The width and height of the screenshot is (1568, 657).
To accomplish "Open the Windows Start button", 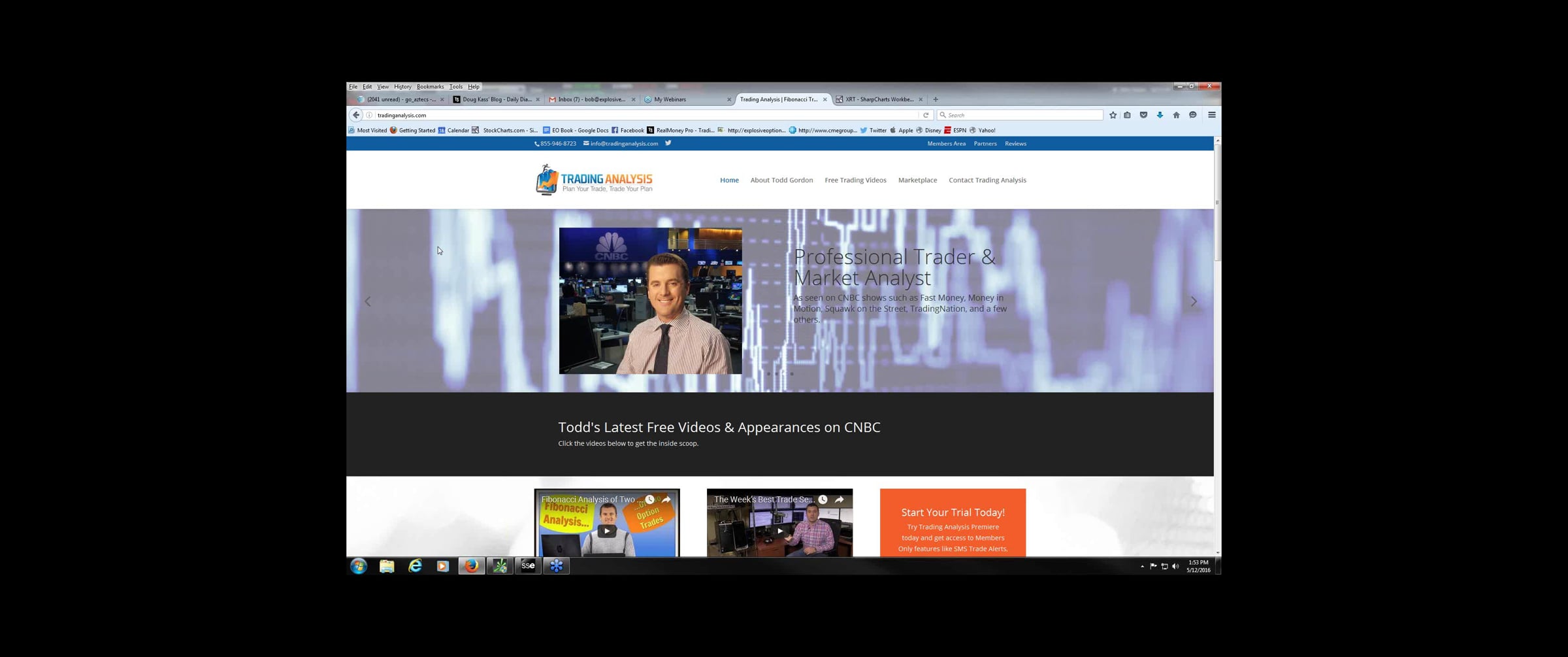I will 359,566.
